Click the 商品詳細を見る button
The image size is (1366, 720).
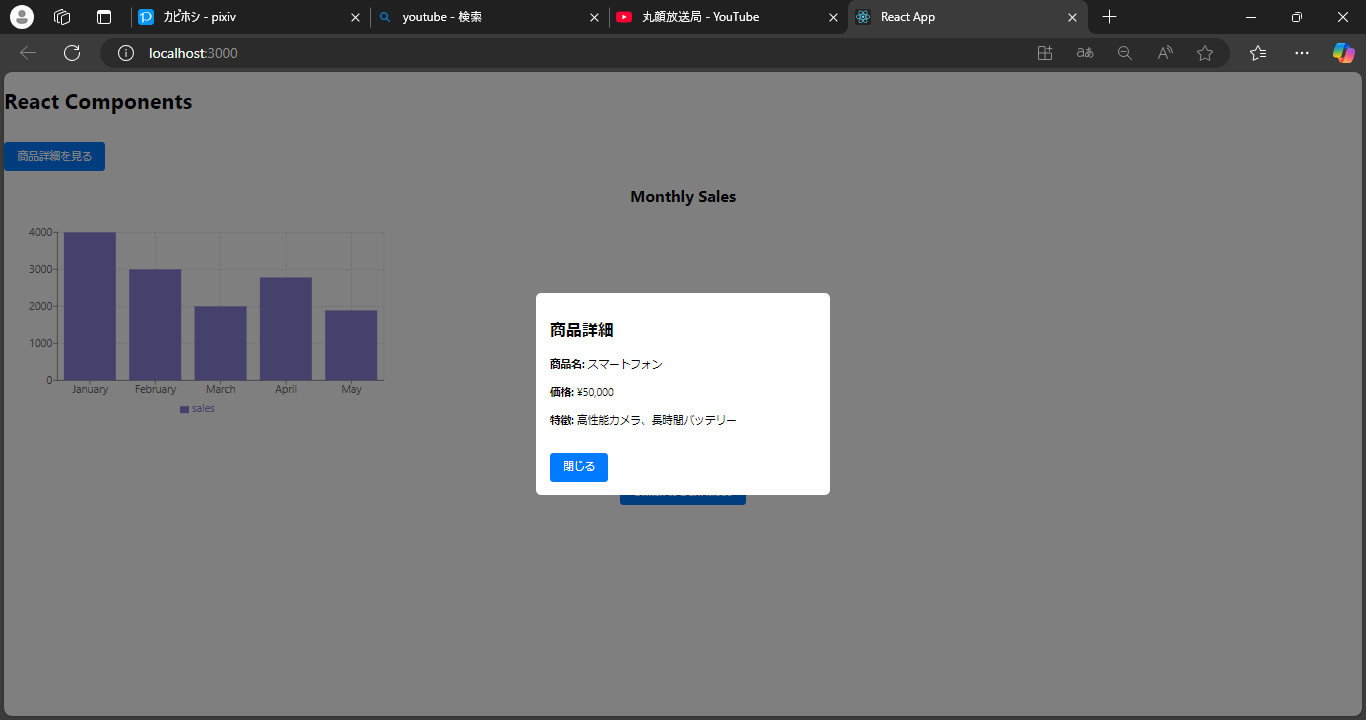coord(54,156)
